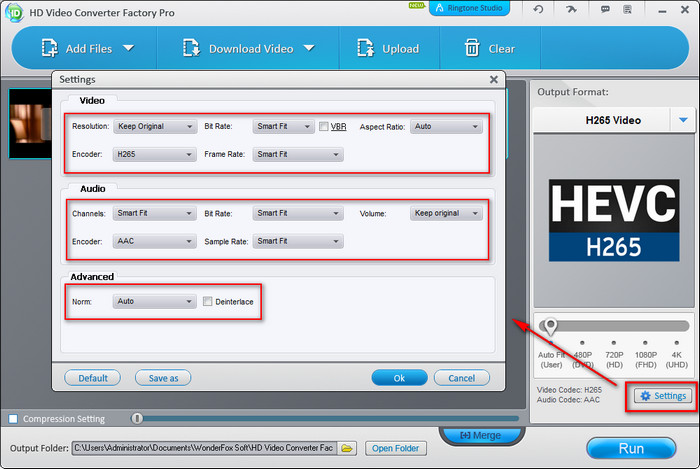Toggle the Deinterlace checkbox
The height and width of the screenshot is (469, 700).
click(207, 301)
